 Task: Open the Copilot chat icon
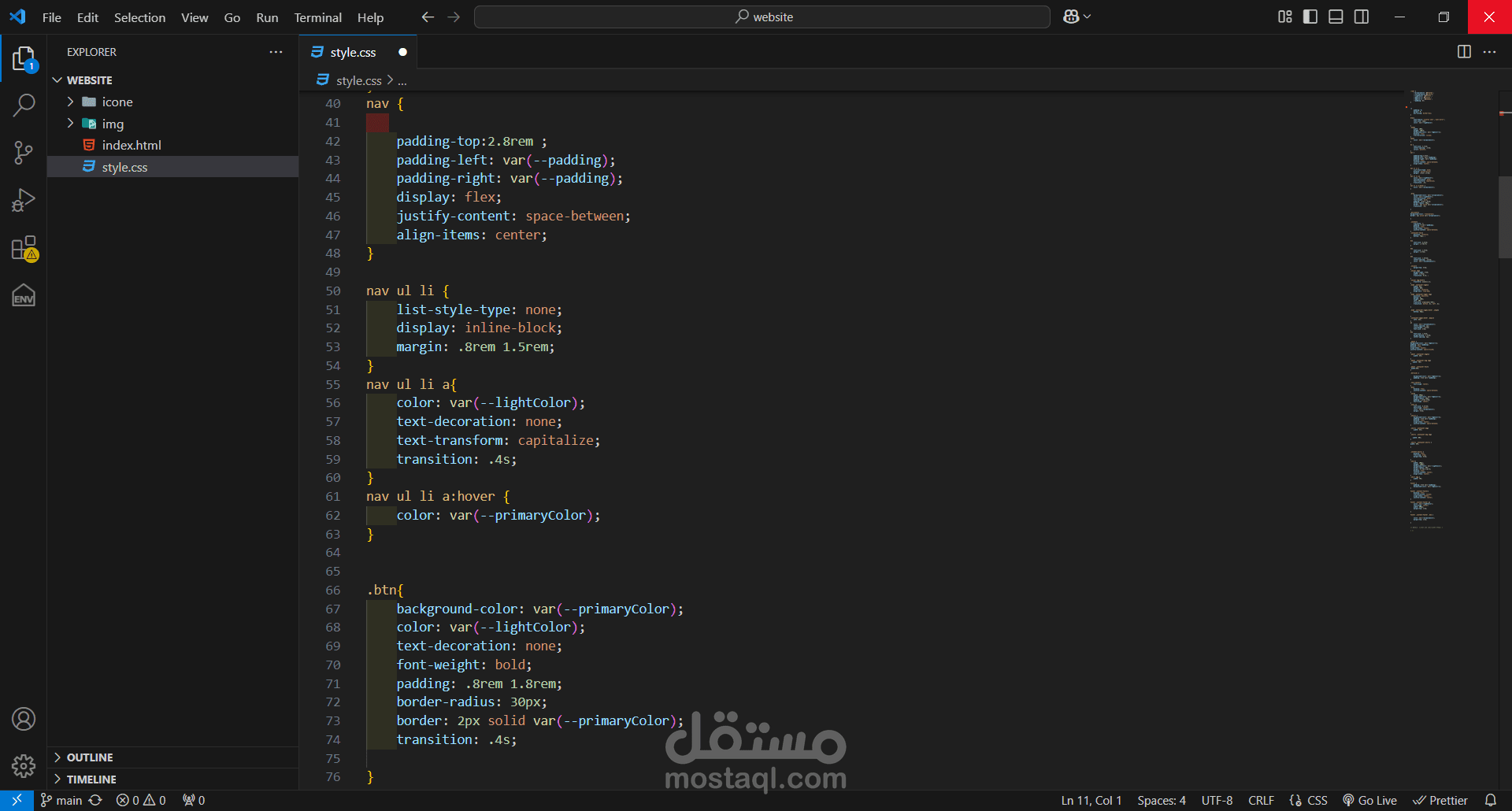(1071, 17)
